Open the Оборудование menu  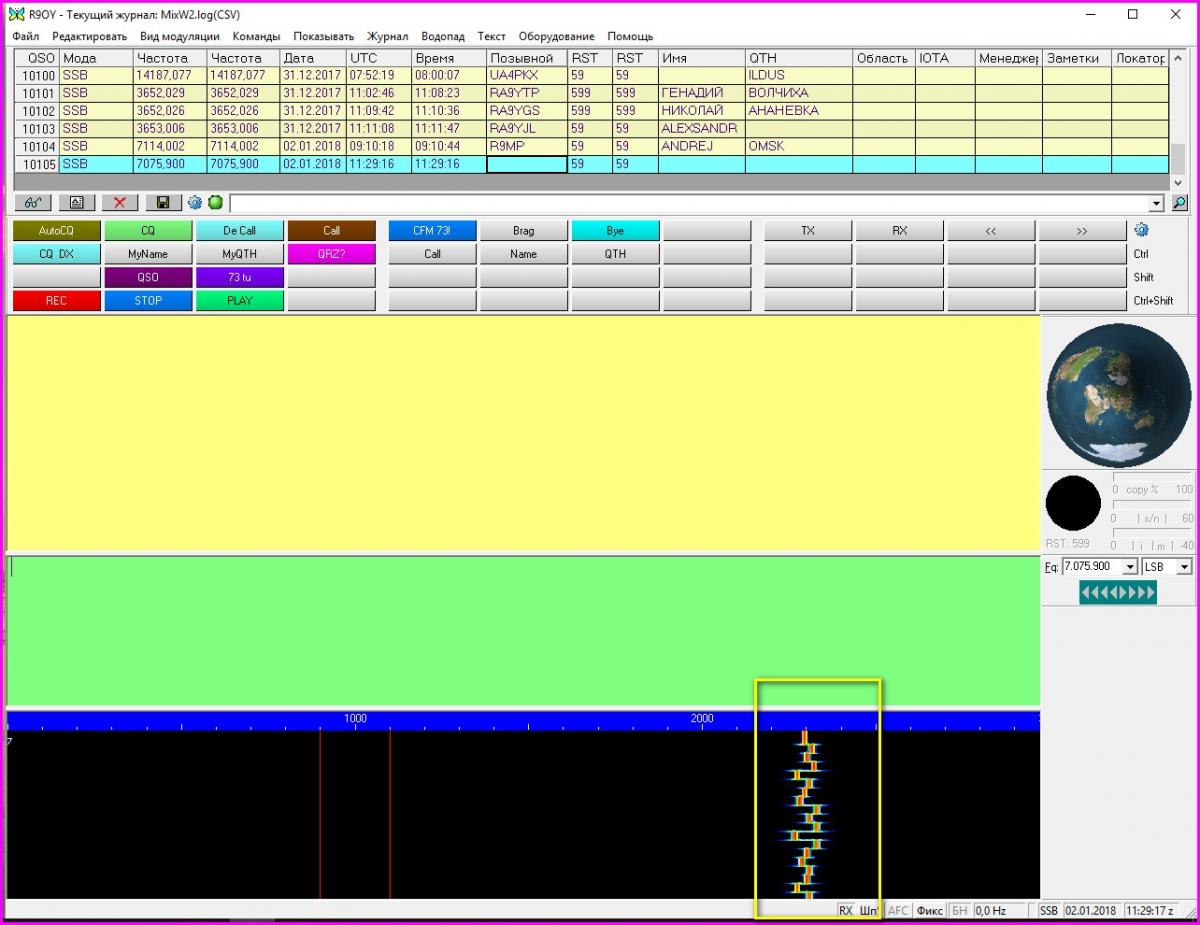pyautogui.click(x=556, y=36)
